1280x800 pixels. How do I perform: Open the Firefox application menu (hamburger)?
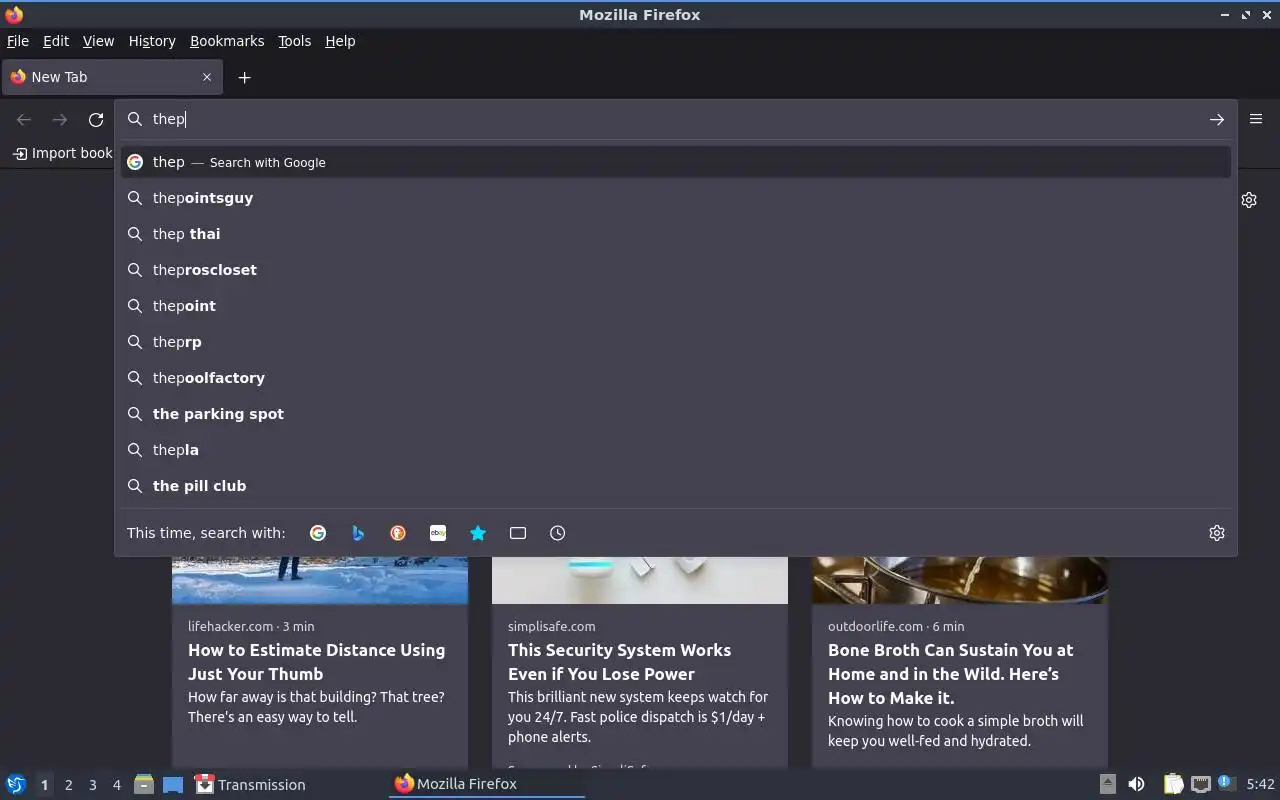[1256, 118]
